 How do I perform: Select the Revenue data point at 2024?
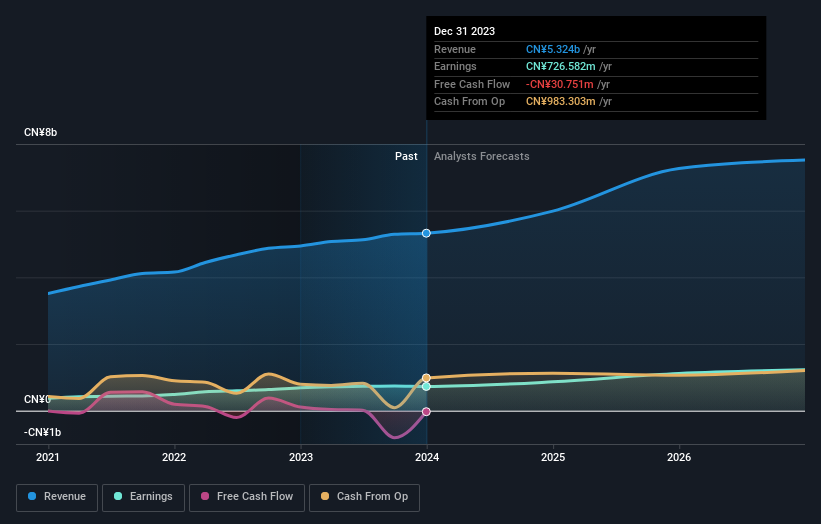(426, 233)
